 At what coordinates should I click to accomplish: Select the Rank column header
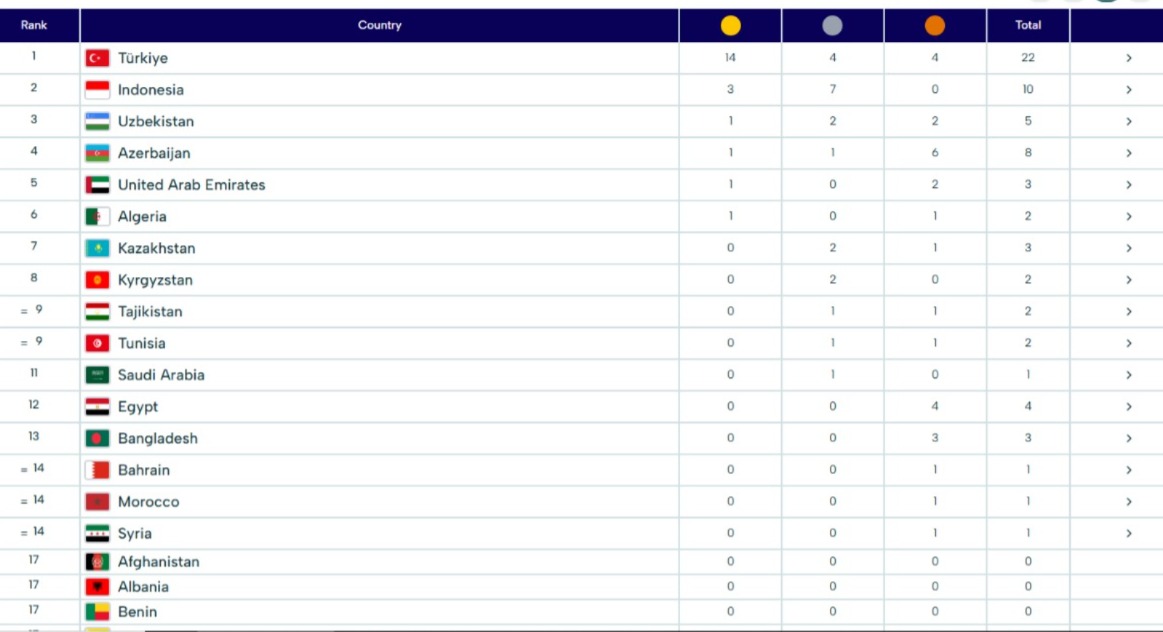click(x=34, y=25)
